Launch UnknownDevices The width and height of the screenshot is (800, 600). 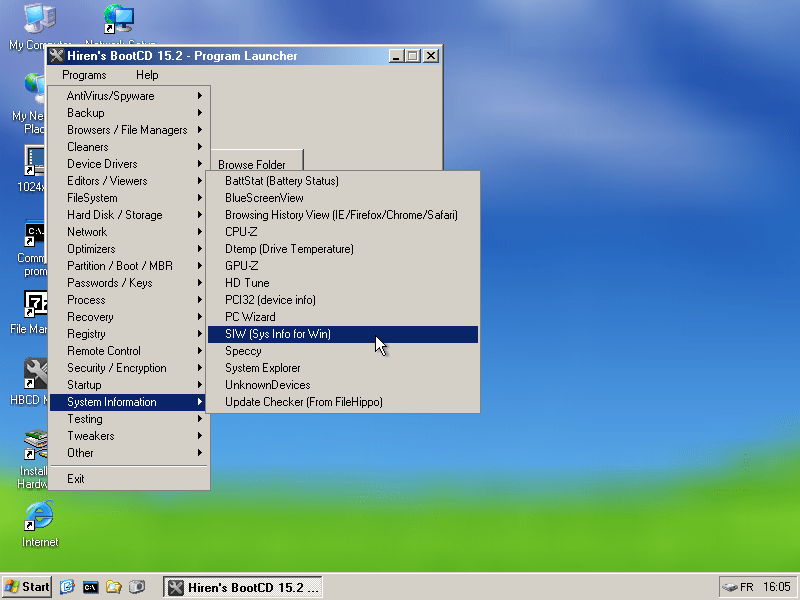(343, 385)
